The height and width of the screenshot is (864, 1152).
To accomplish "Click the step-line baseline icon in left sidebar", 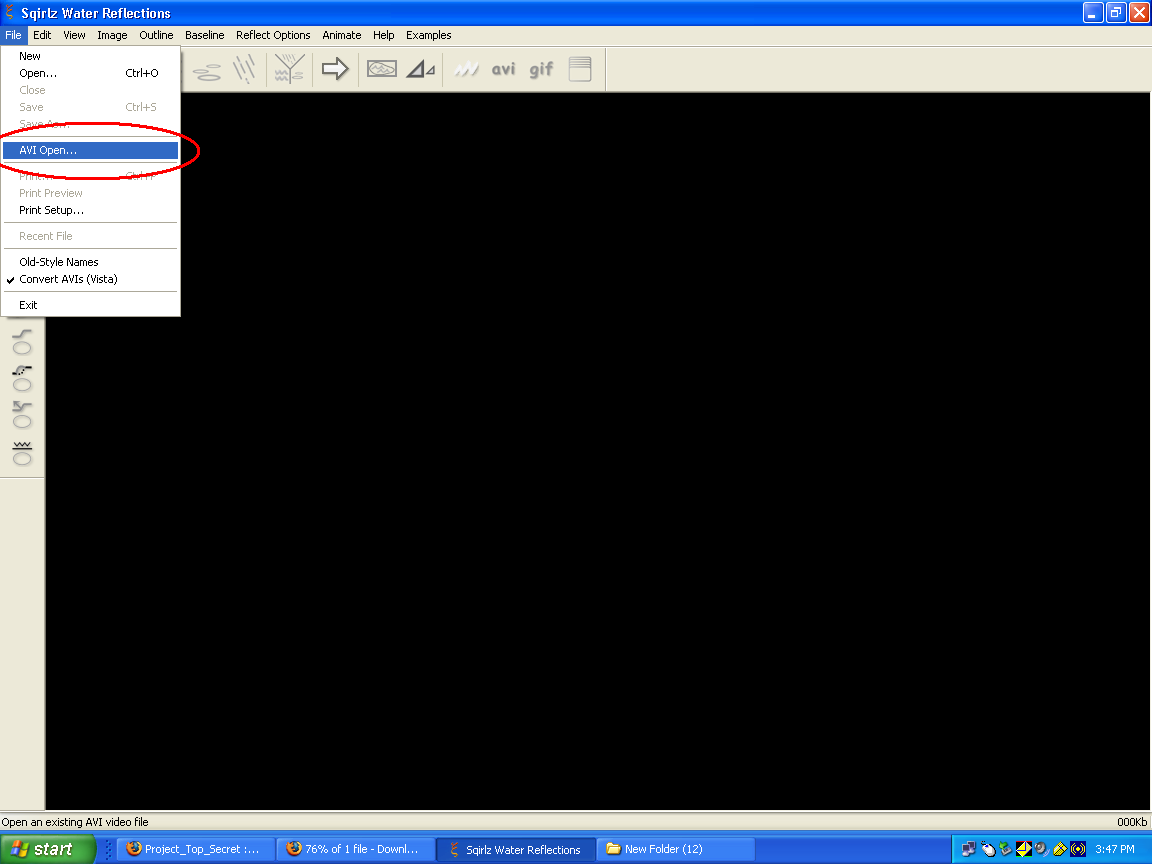I will (22, 333).
